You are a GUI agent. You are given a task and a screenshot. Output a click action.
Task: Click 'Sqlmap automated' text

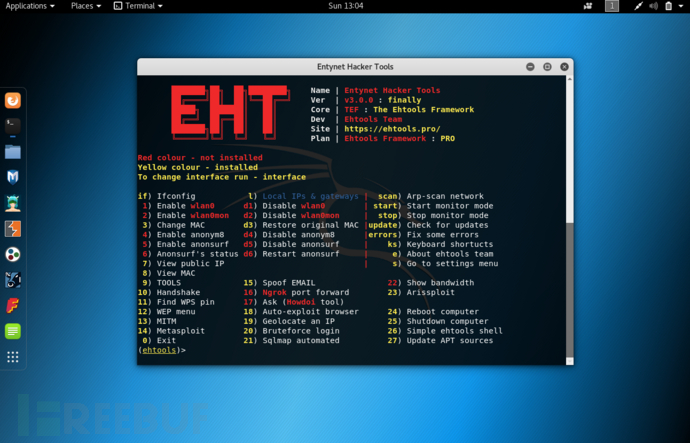point(301,341)
